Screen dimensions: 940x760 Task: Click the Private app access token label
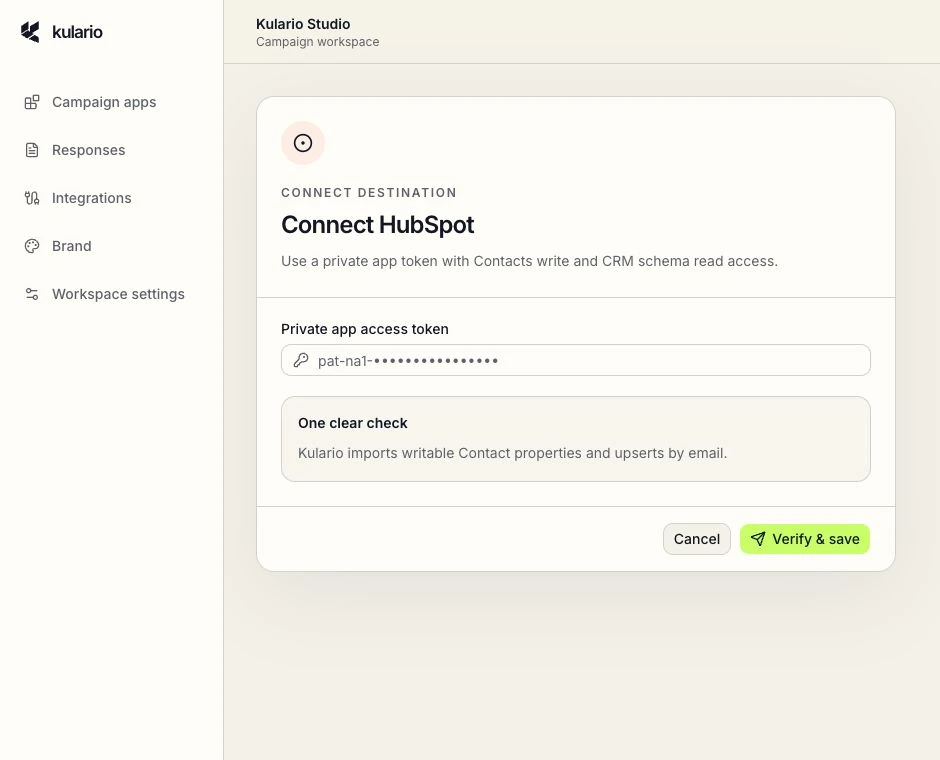point(364,329)
